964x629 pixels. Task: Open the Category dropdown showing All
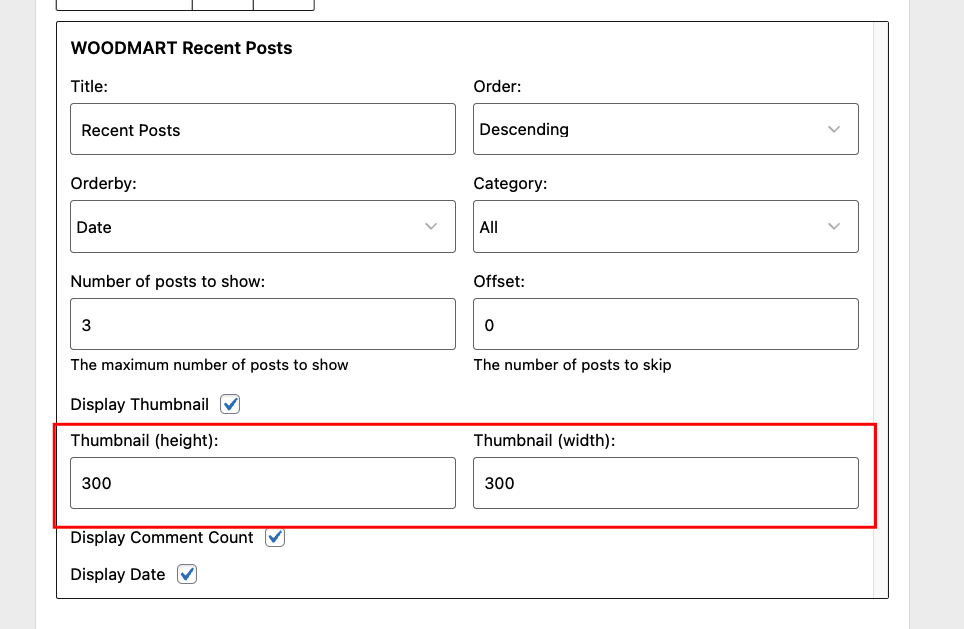coord(666,226)
